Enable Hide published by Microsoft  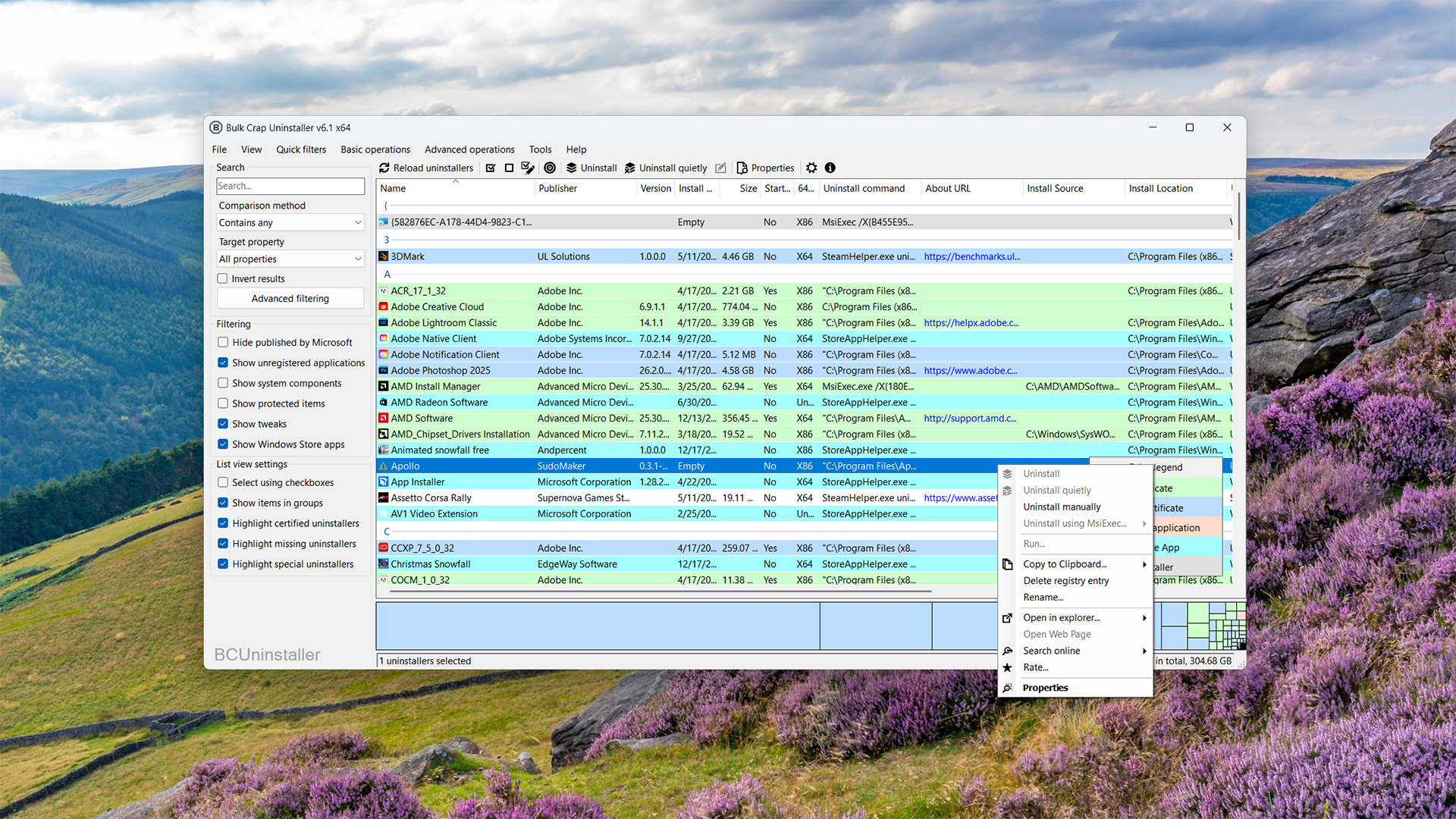223,342
